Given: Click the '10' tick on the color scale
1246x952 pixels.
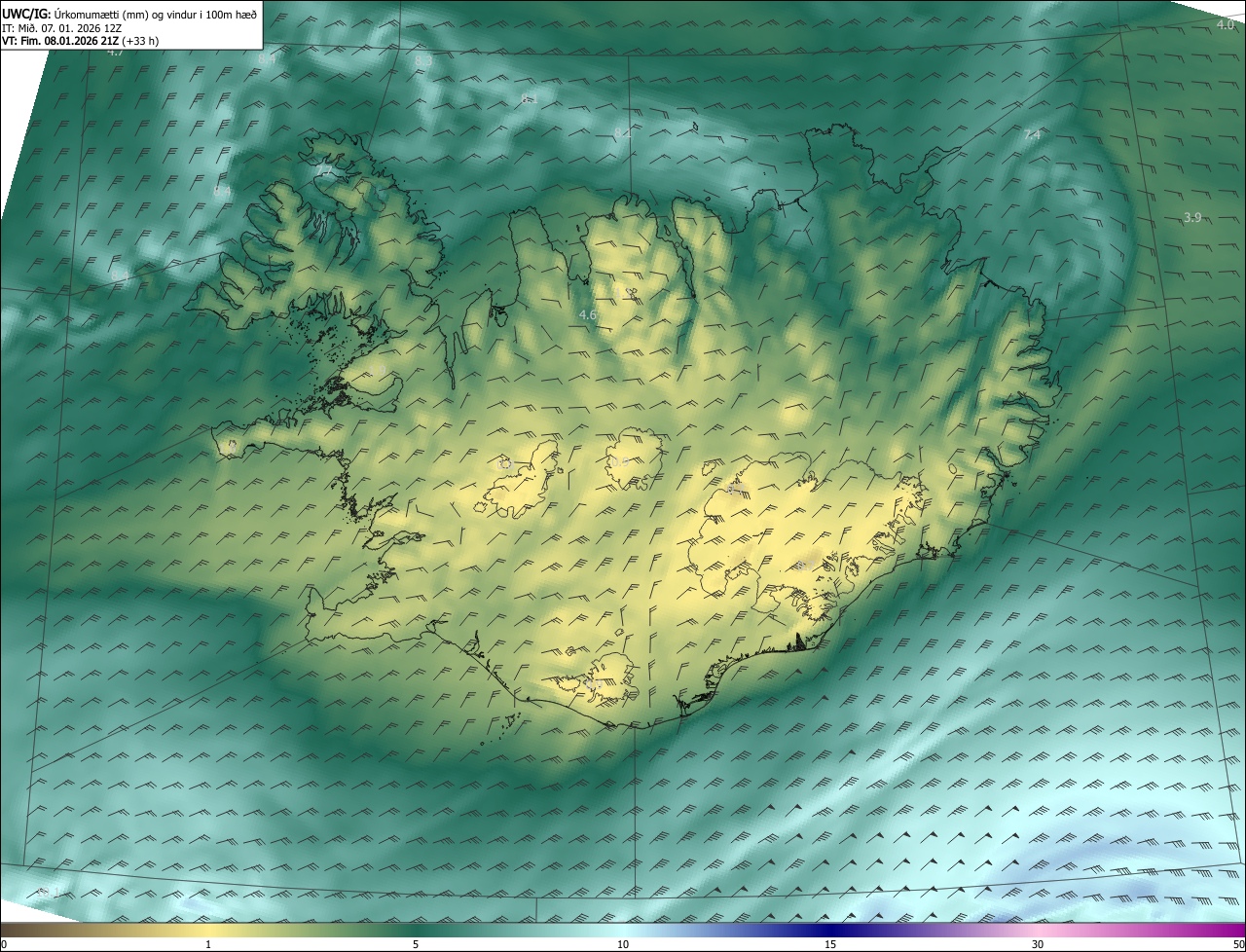Looking at the screenshot, I should coord(623,944).
